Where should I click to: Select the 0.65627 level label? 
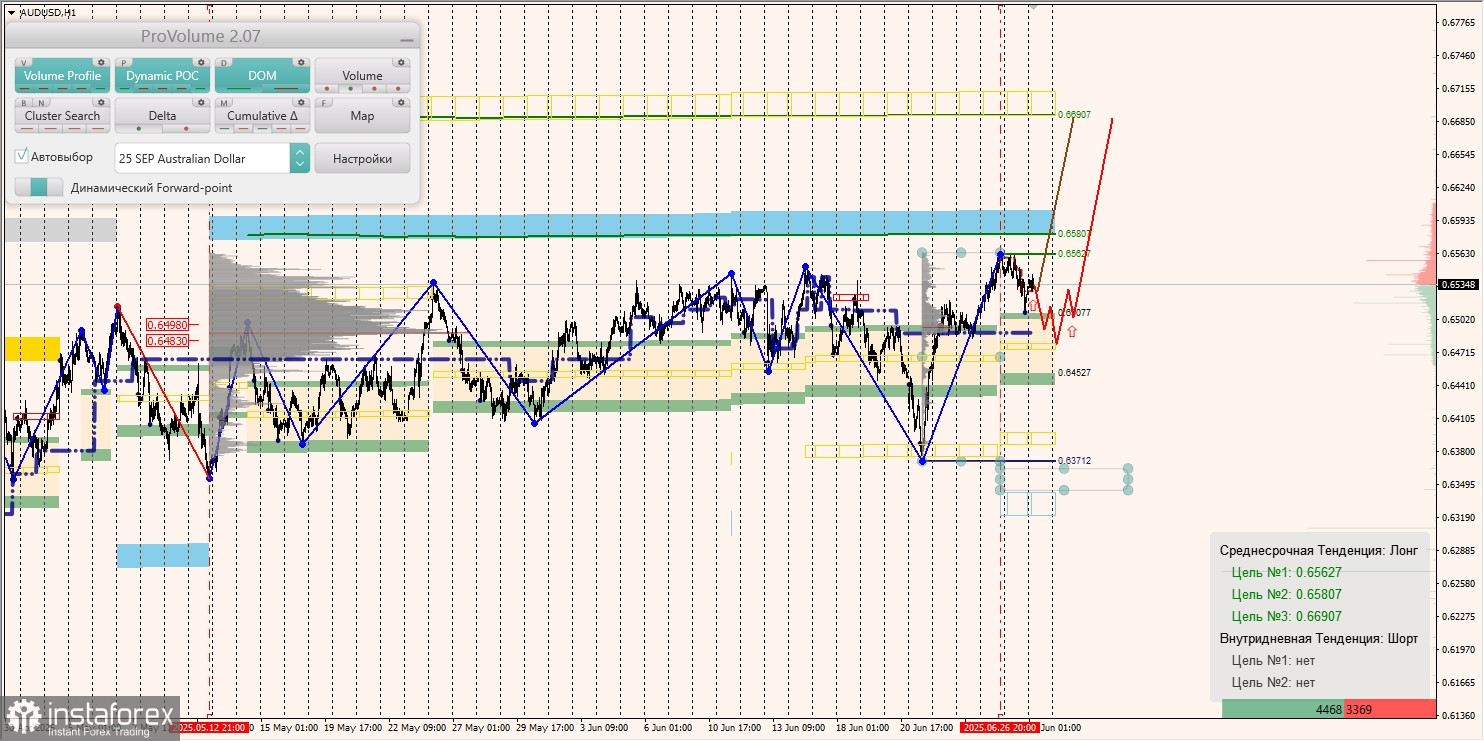coord(1073,253)
